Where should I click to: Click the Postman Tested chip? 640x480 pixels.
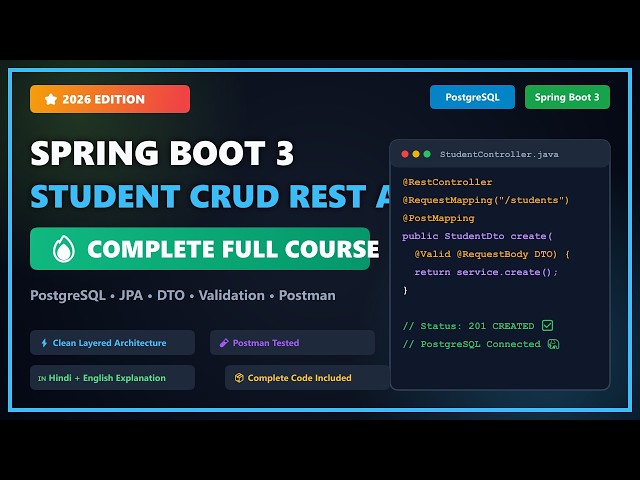click(x=292, y=343)
